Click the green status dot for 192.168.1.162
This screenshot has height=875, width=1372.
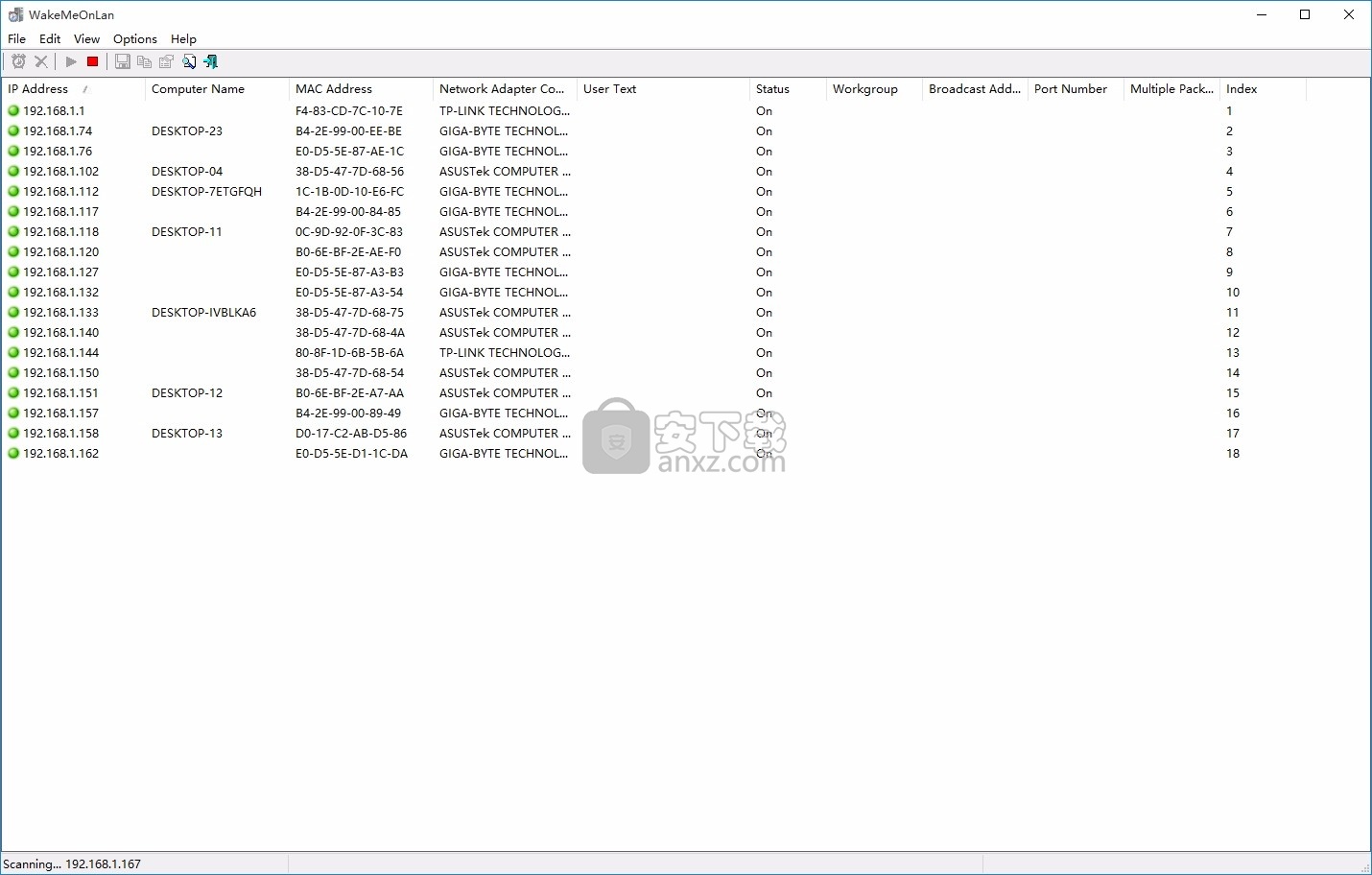[x=13, y=453]
